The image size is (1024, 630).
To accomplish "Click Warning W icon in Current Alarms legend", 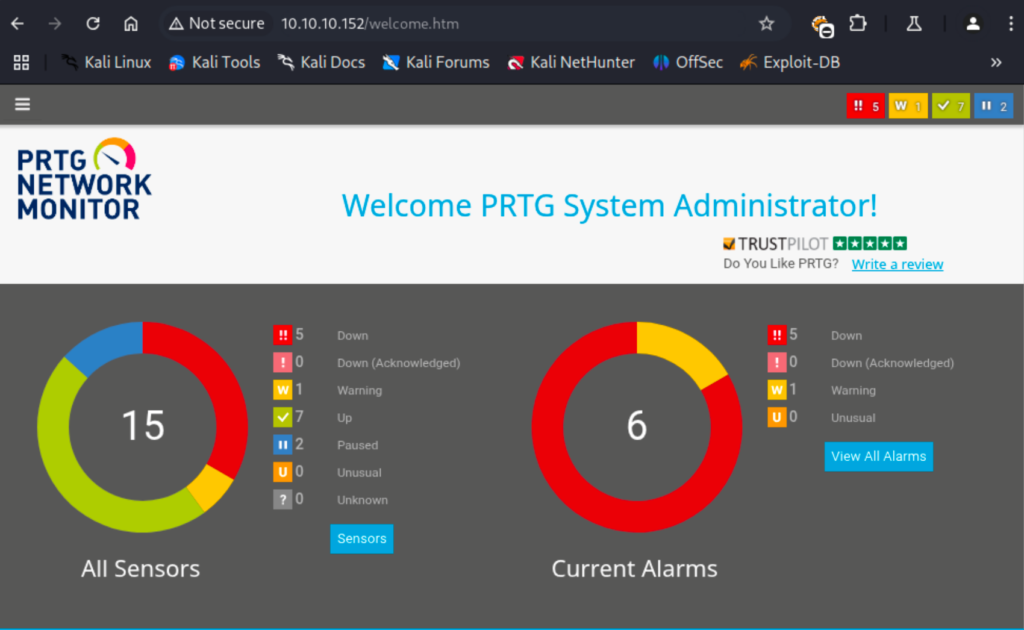I will 776,390.
